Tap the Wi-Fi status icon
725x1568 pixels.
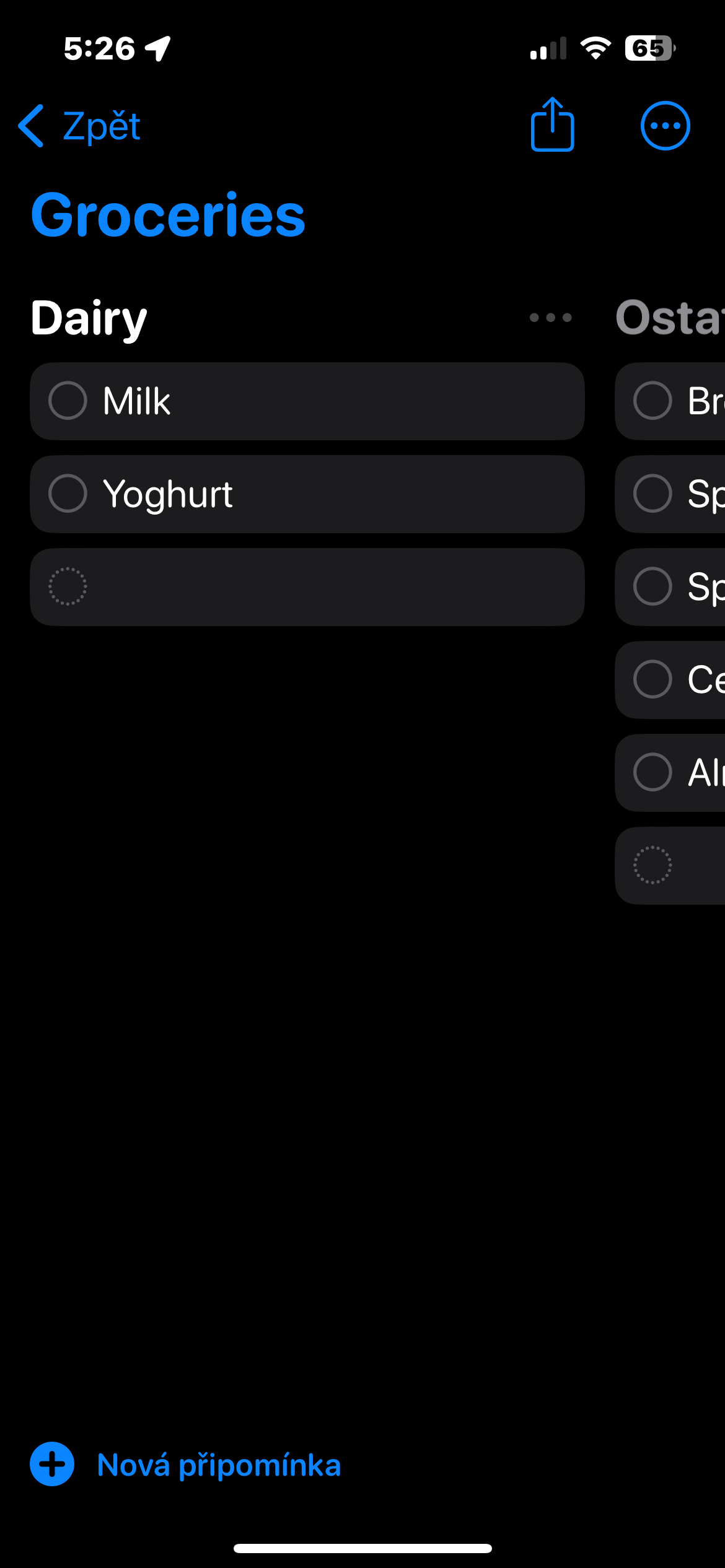(x=595, y=48)
